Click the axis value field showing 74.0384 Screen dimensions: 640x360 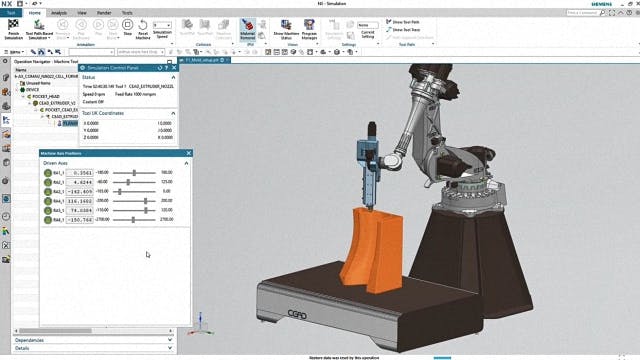pos(80,210)
